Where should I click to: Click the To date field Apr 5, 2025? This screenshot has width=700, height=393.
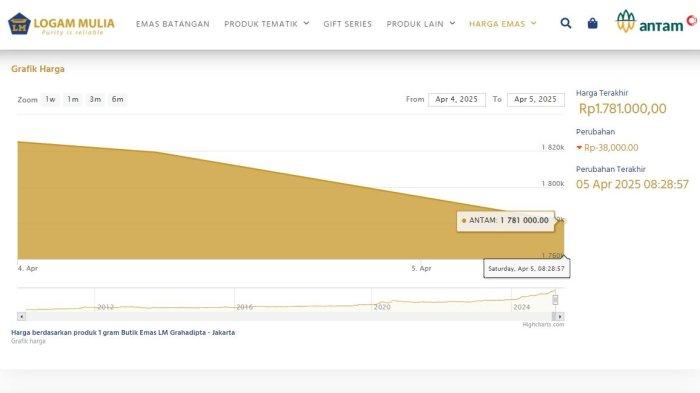[535, 100]
